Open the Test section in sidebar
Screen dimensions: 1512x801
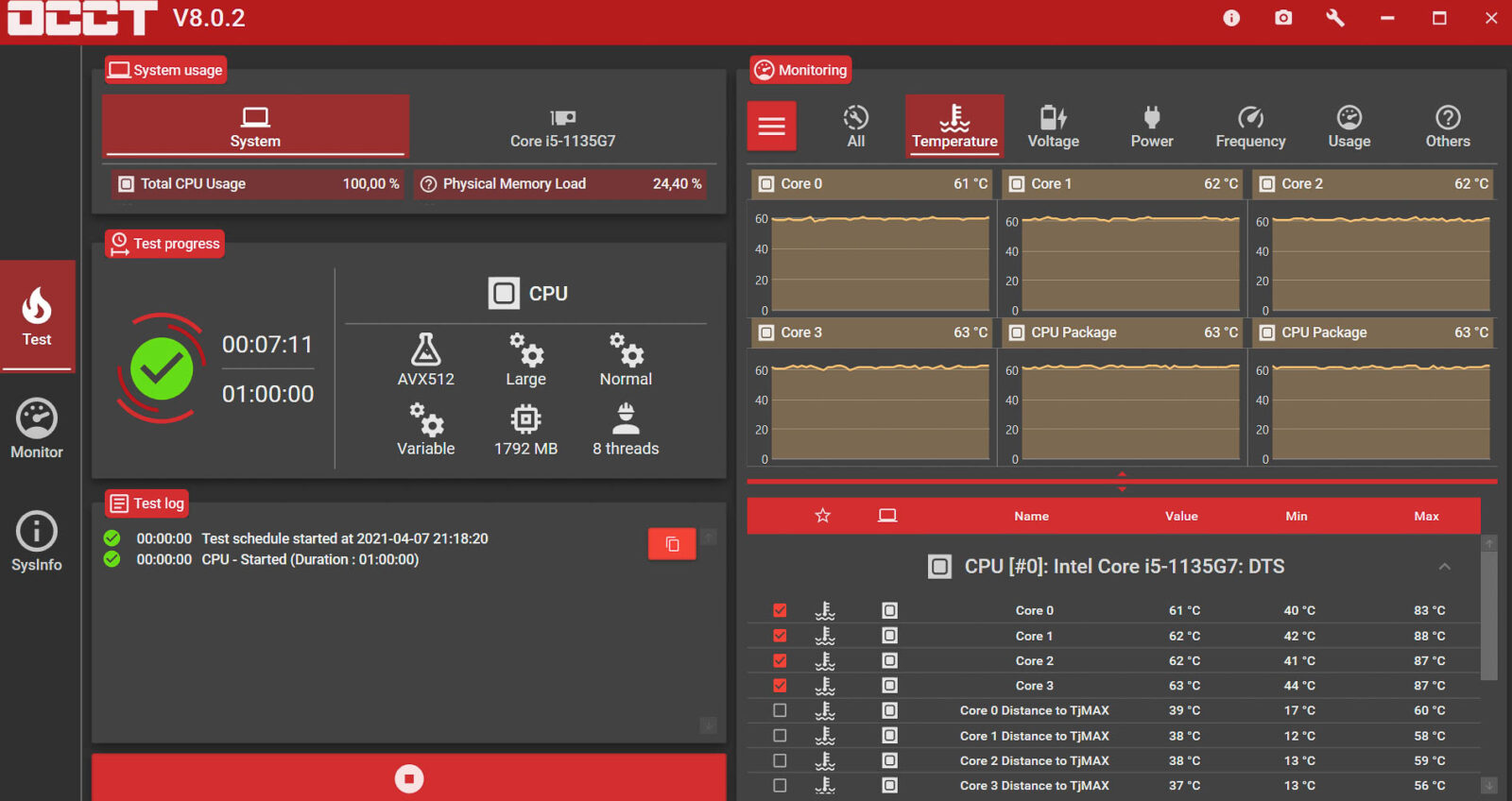tap(37, 316)
